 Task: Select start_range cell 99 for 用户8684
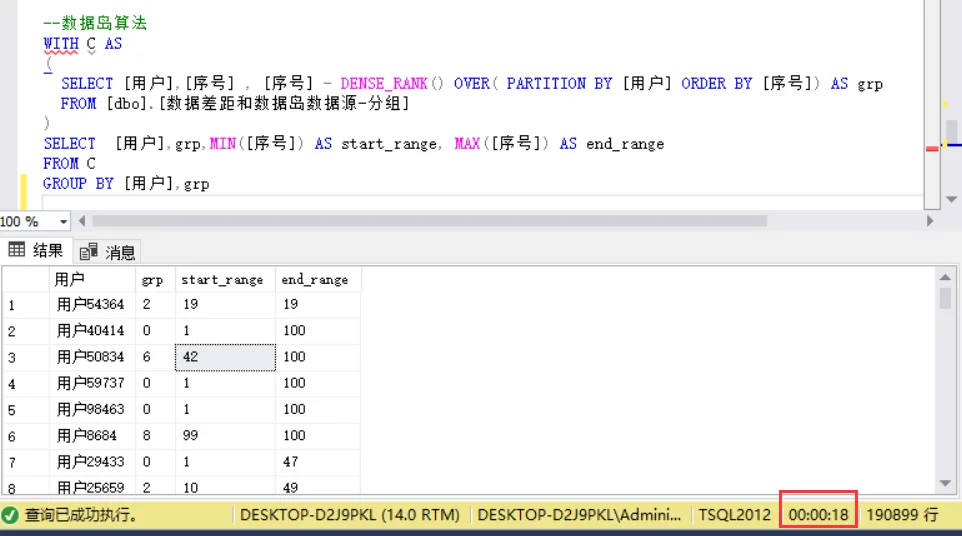coord(225,435)
